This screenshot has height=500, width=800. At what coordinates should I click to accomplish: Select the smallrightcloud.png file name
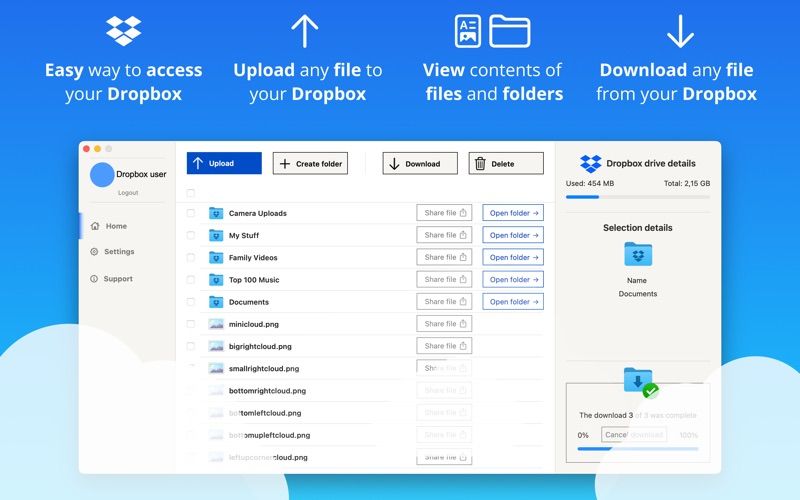click(x=264, y=368)
